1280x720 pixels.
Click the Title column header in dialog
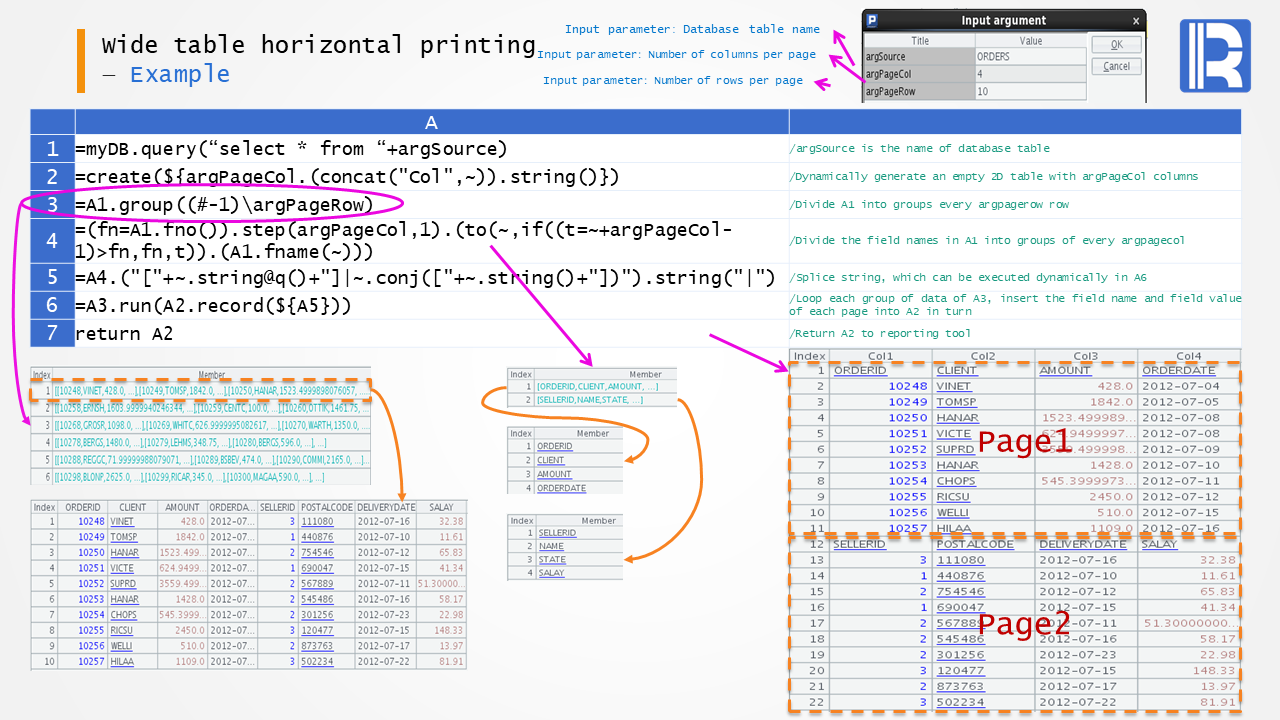[920, 41]
